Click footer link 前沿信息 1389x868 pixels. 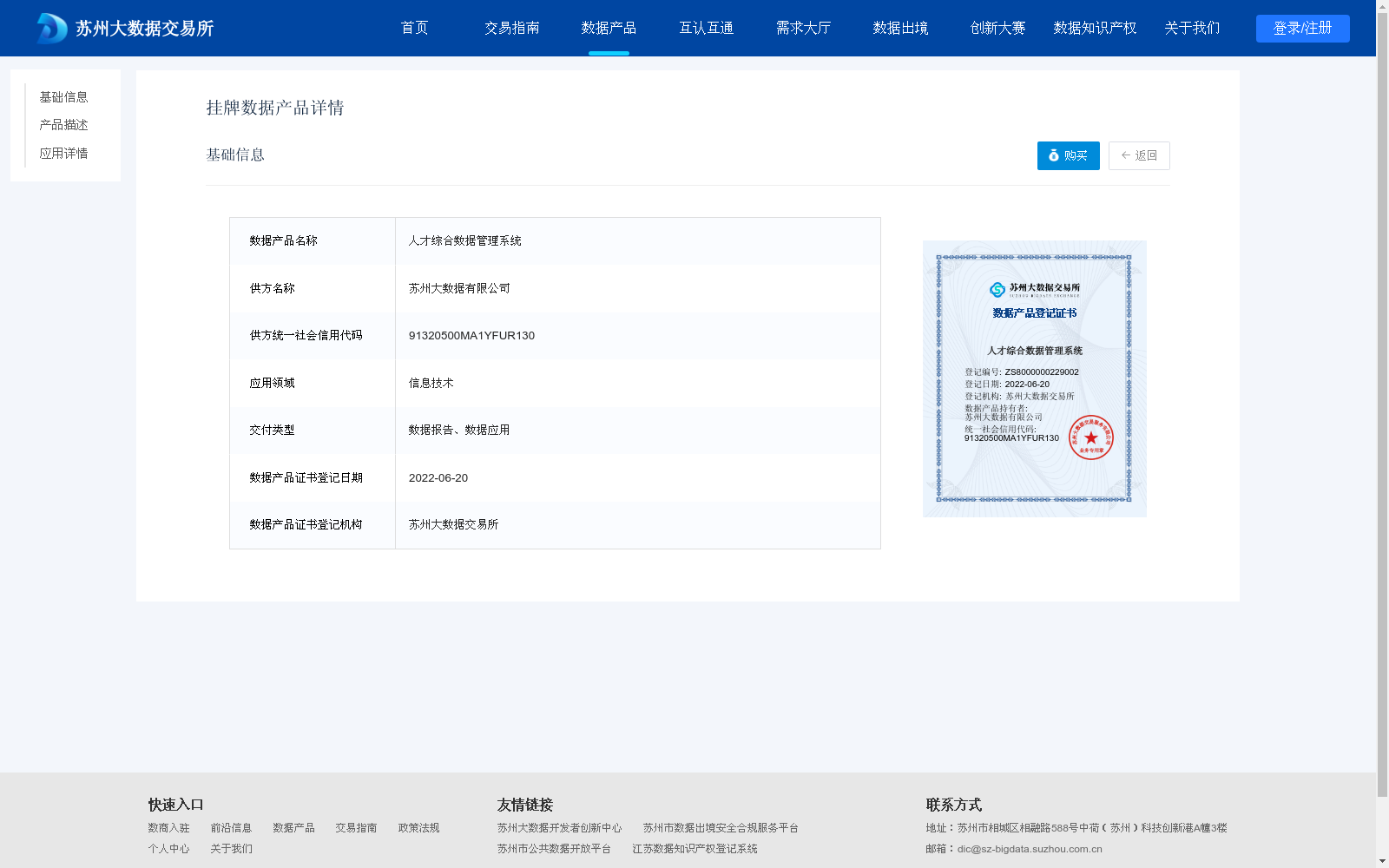tap(231, 828)
